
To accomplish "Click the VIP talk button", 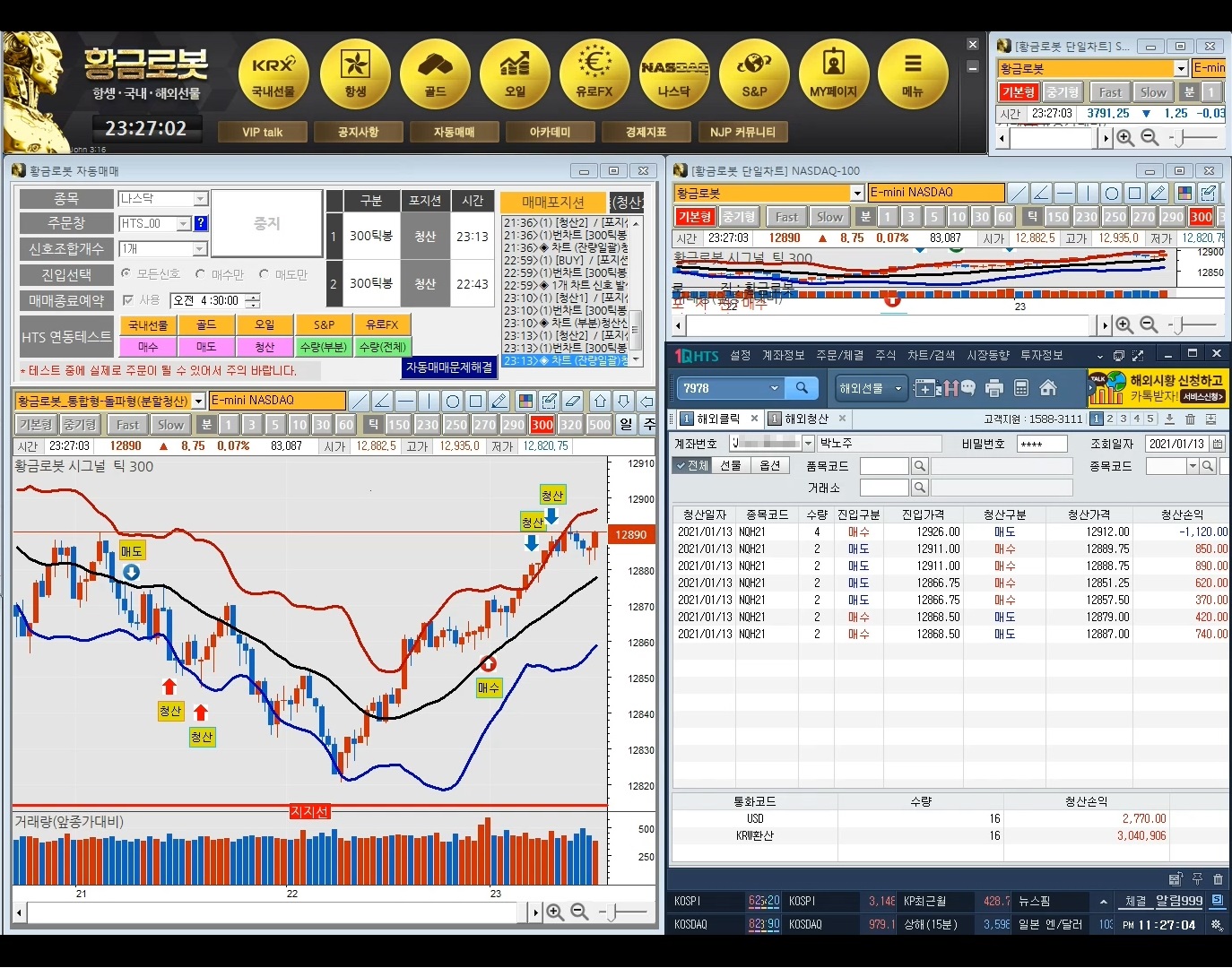I will [263, 132].
